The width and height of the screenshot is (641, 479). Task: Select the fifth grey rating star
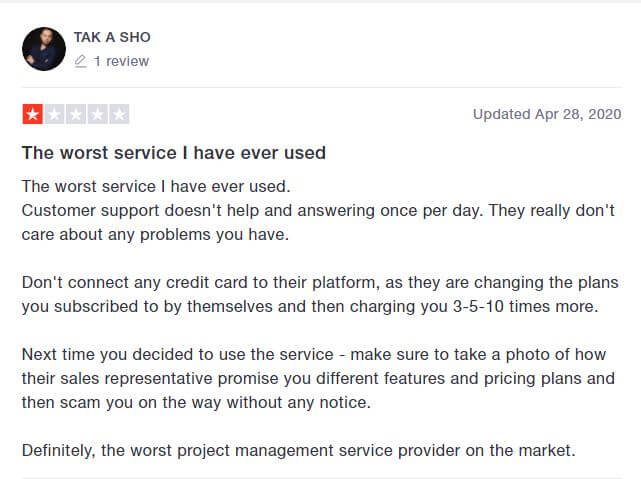[119, 114]
